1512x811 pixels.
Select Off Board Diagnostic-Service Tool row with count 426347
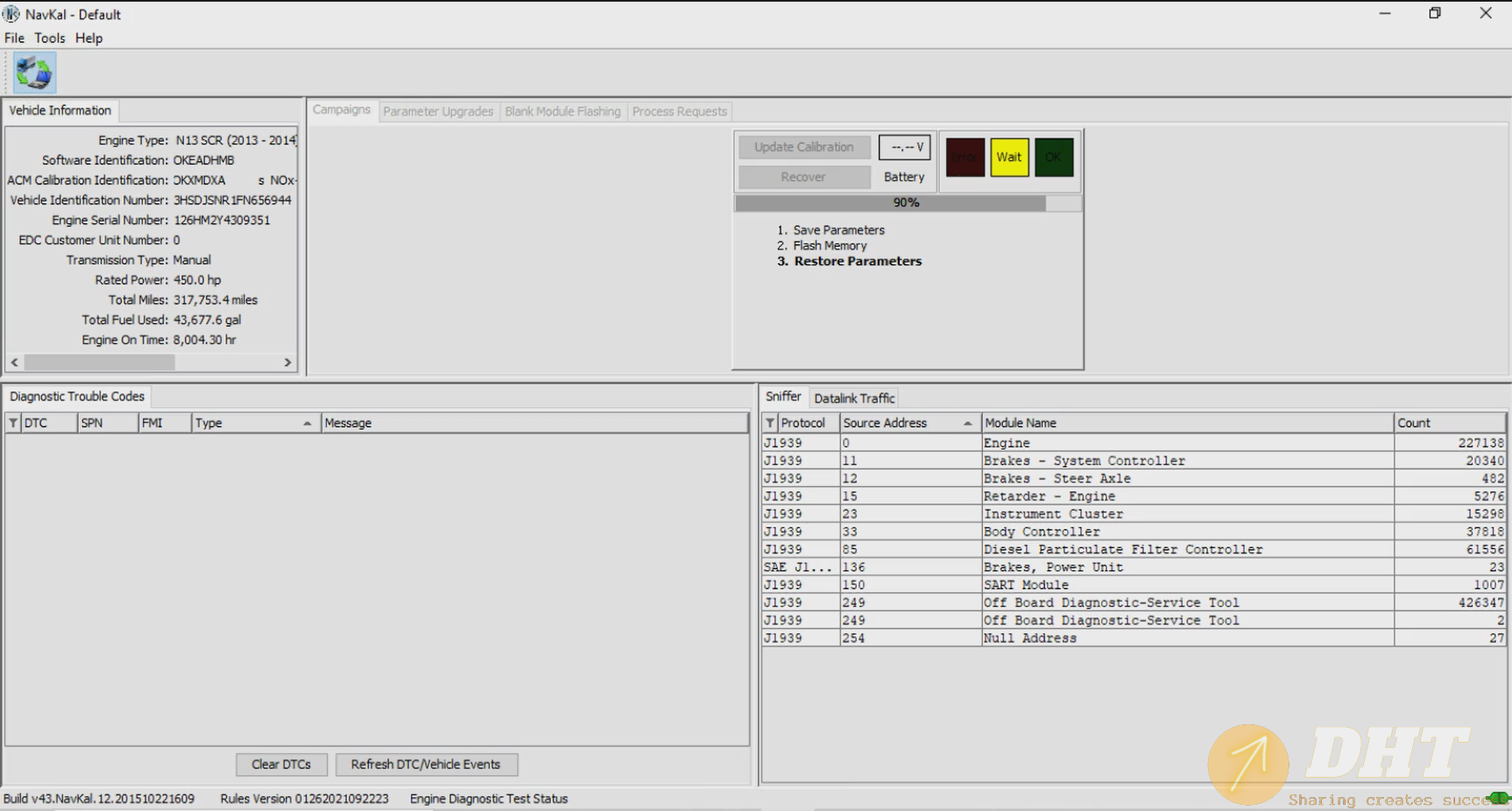[1134, 603]
